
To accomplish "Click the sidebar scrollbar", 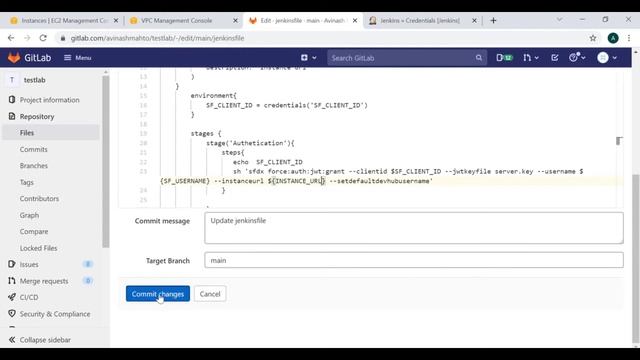I will (106, 161).
